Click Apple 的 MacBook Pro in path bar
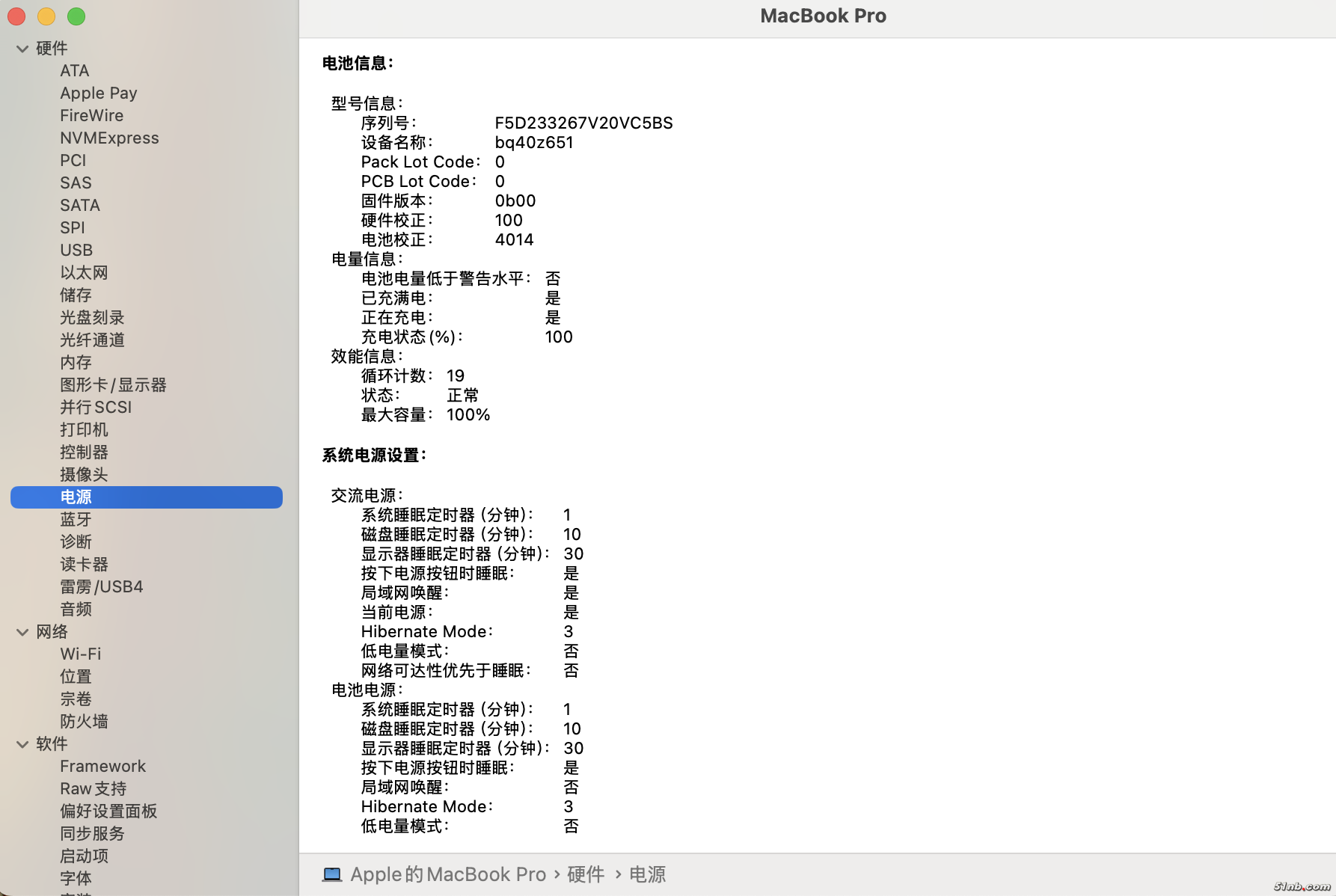The height and width of the screenshot is (896, 1336). coord(448,874)
